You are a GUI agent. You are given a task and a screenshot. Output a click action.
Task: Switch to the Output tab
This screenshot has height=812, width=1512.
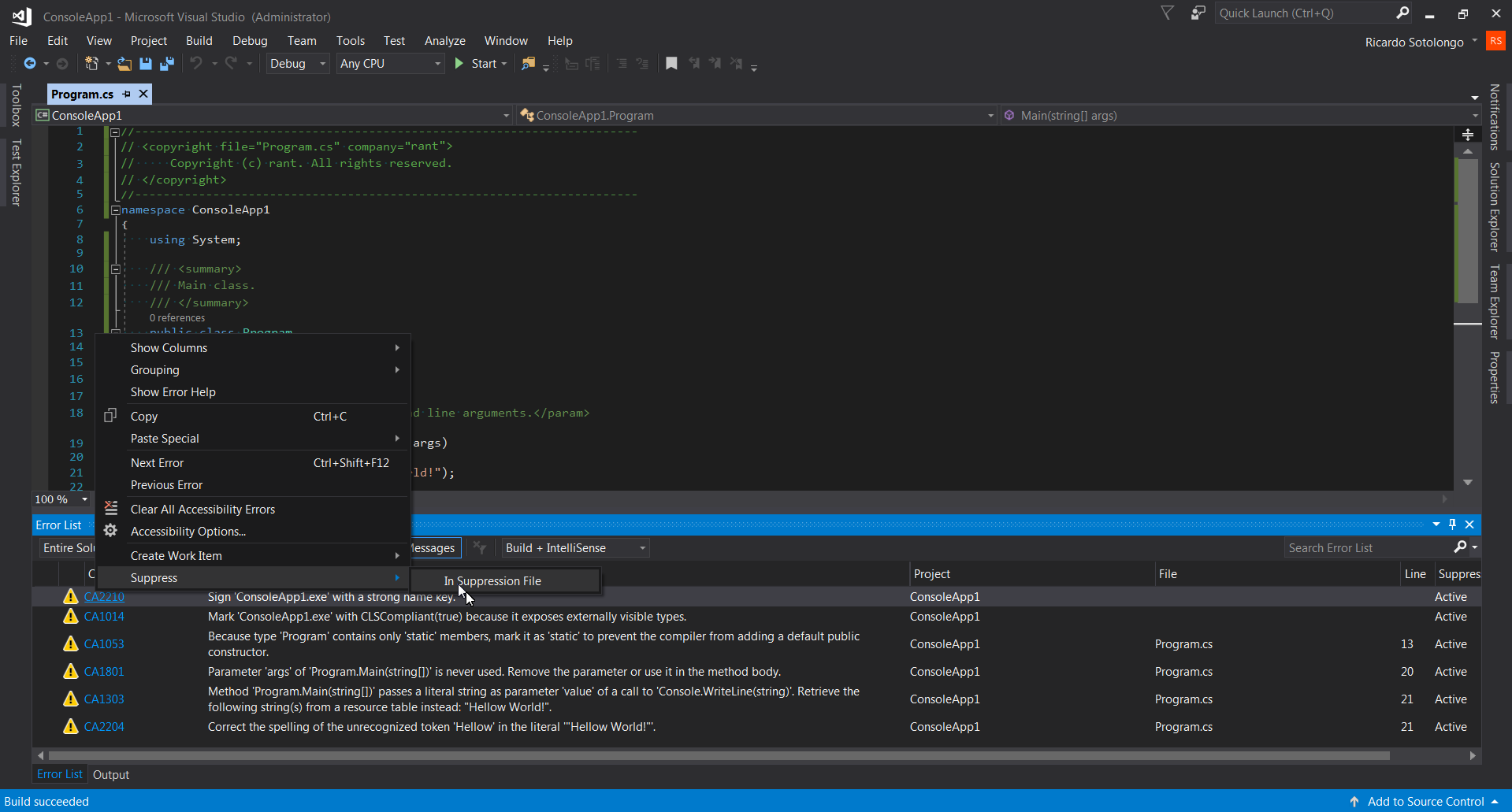pos(111,775)
